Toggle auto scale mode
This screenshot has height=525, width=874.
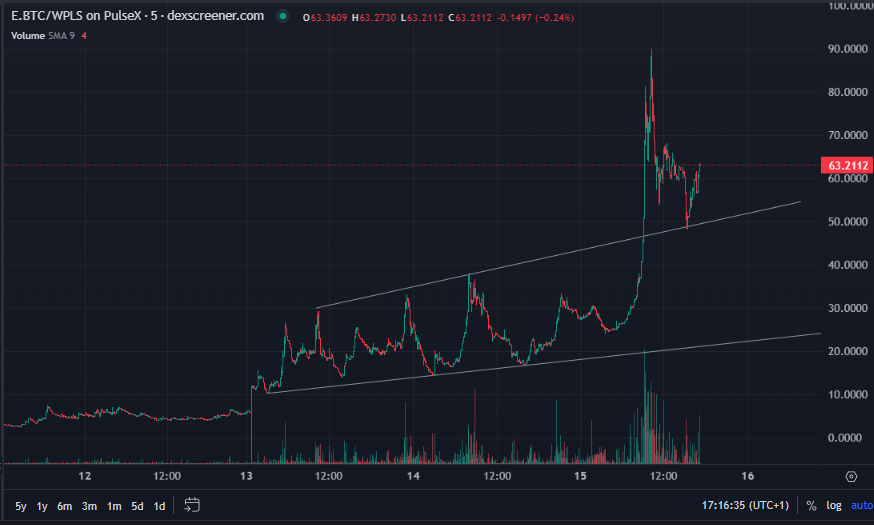(862, 505)
